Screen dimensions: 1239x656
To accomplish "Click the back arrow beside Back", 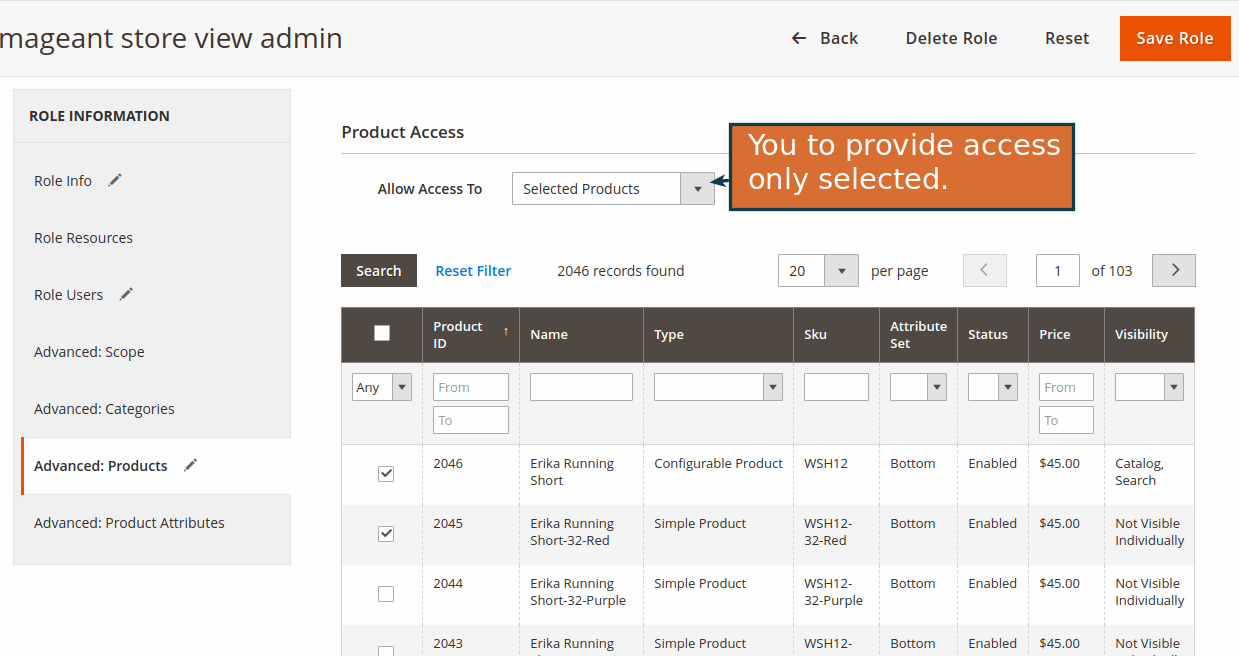I will point(797,37).
